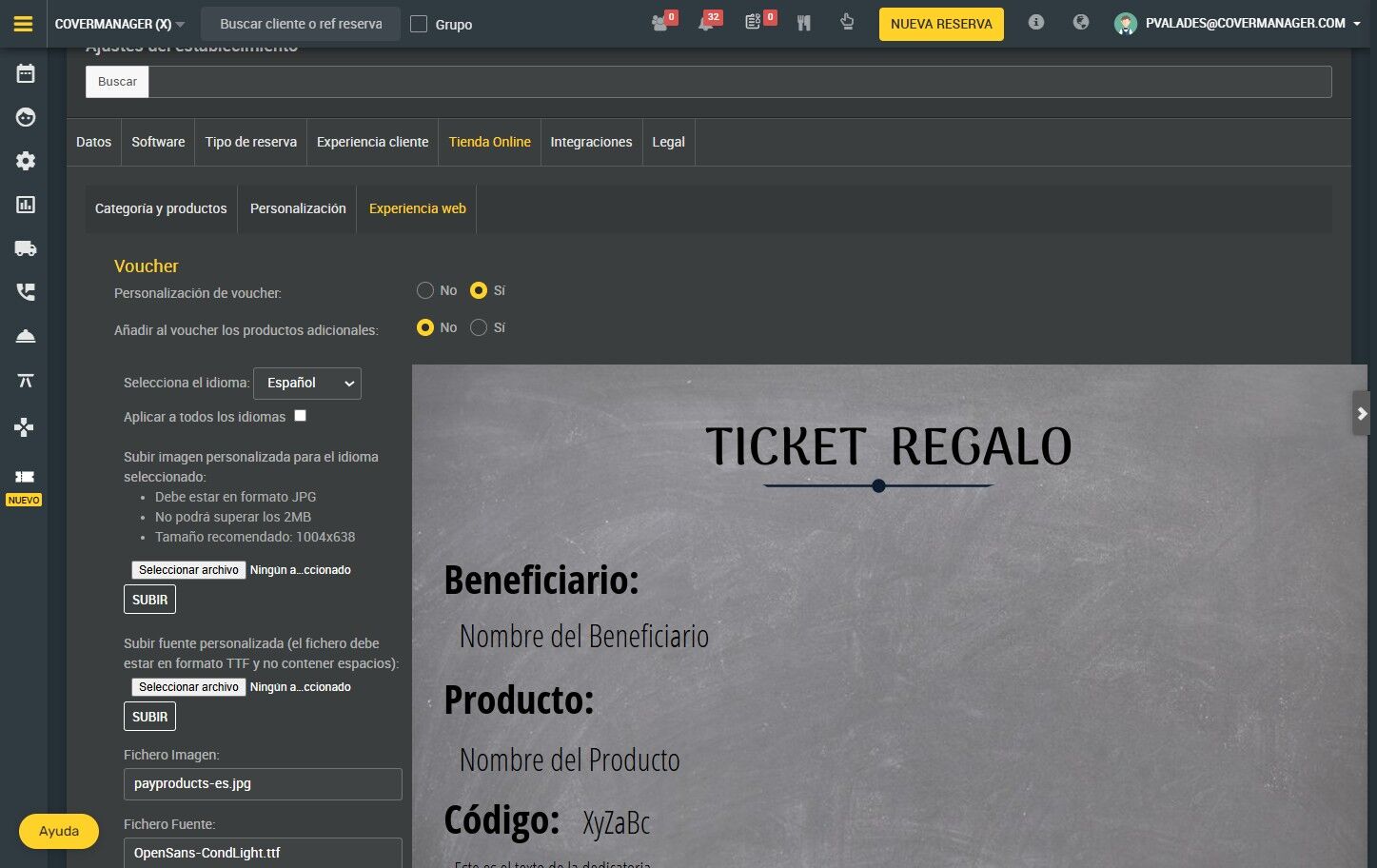Switch to the Software tab
The width and height of the screenshot is (1377, 868).
point(158,142)
